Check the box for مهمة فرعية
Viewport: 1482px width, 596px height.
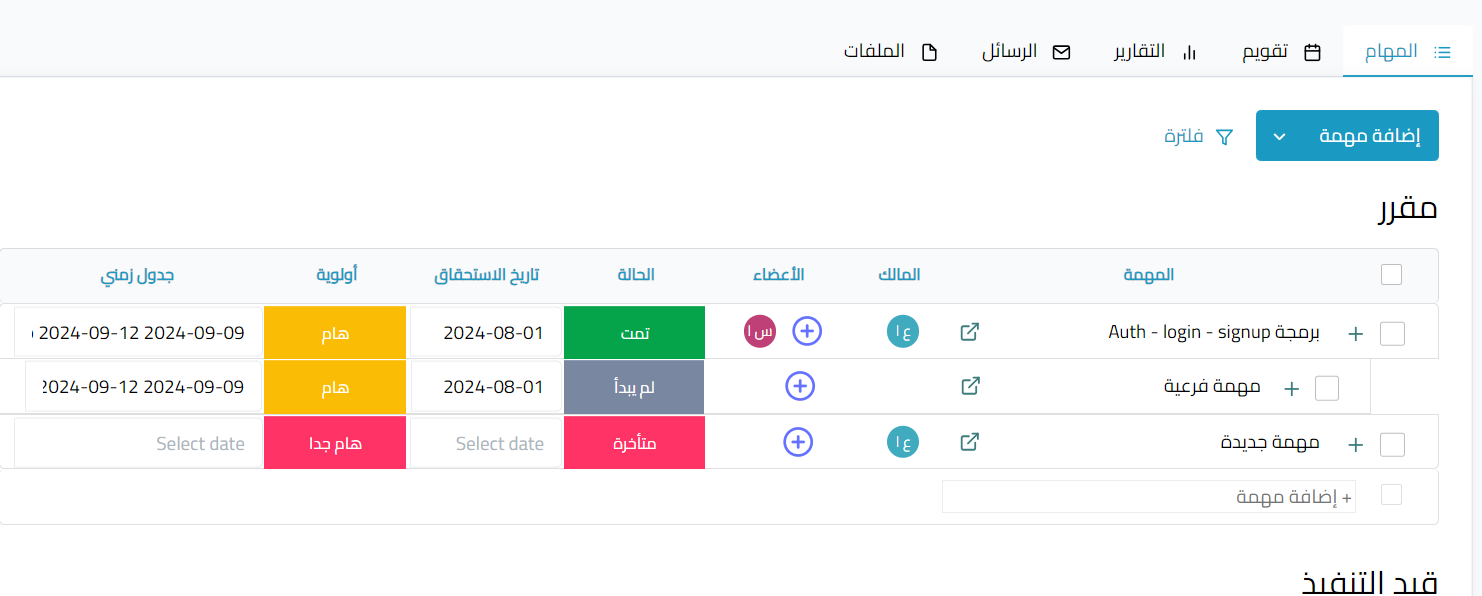pyautogui.click(x=1326, y=388)
